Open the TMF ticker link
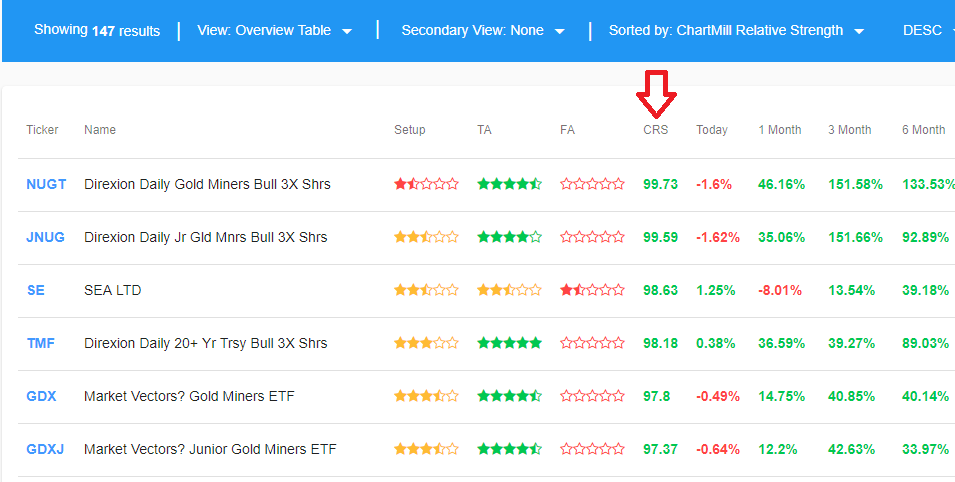The image size is (955, 482). (41, 343)
